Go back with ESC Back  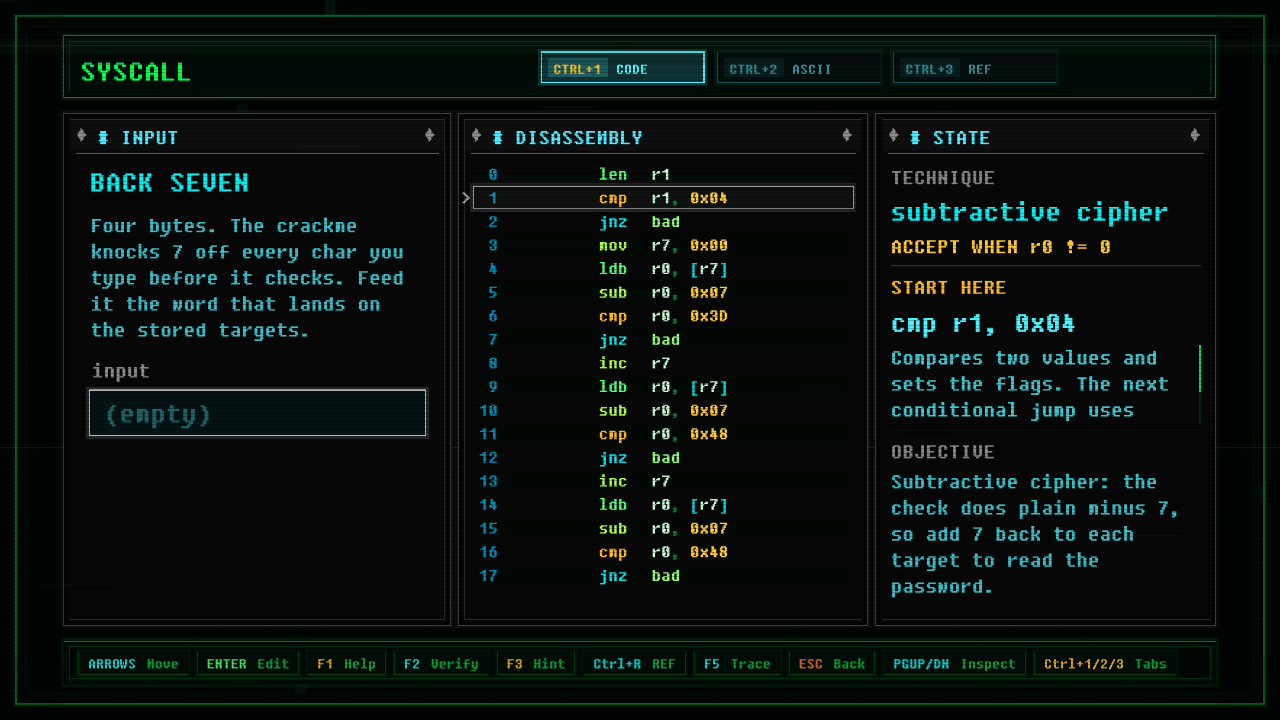click(832, 663)
